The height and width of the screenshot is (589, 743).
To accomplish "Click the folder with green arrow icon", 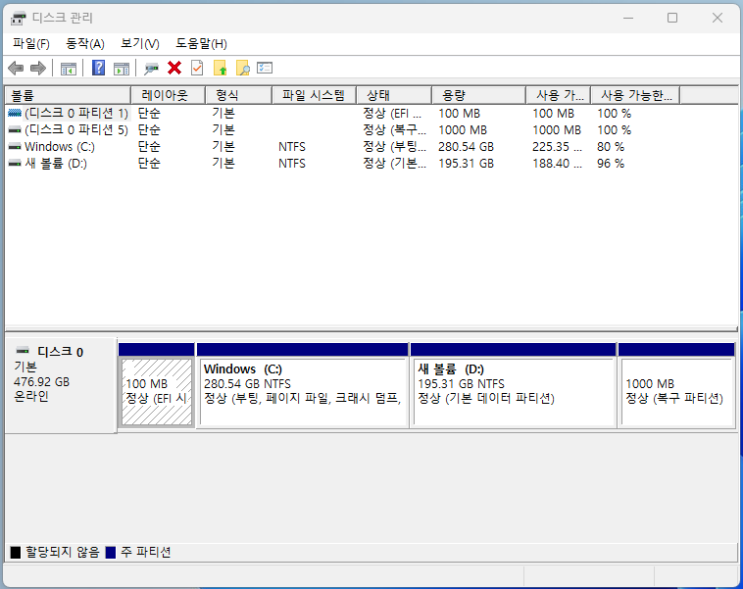I will 220,68.
